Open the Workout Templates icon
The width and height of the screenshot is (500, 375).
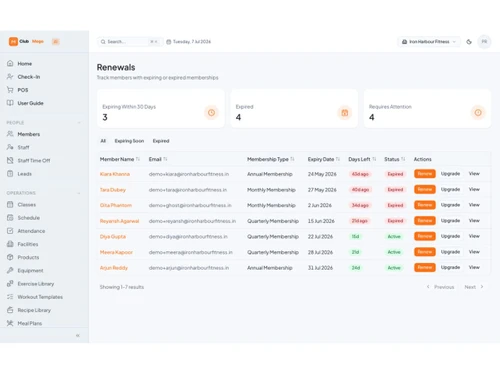(x=10, y=297)
